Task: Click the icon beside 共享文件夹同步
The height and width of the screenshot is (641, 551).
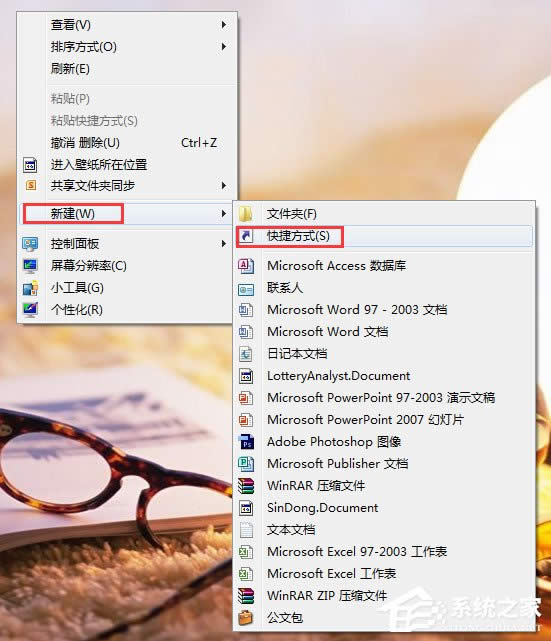Action: [x=31, y=186]
